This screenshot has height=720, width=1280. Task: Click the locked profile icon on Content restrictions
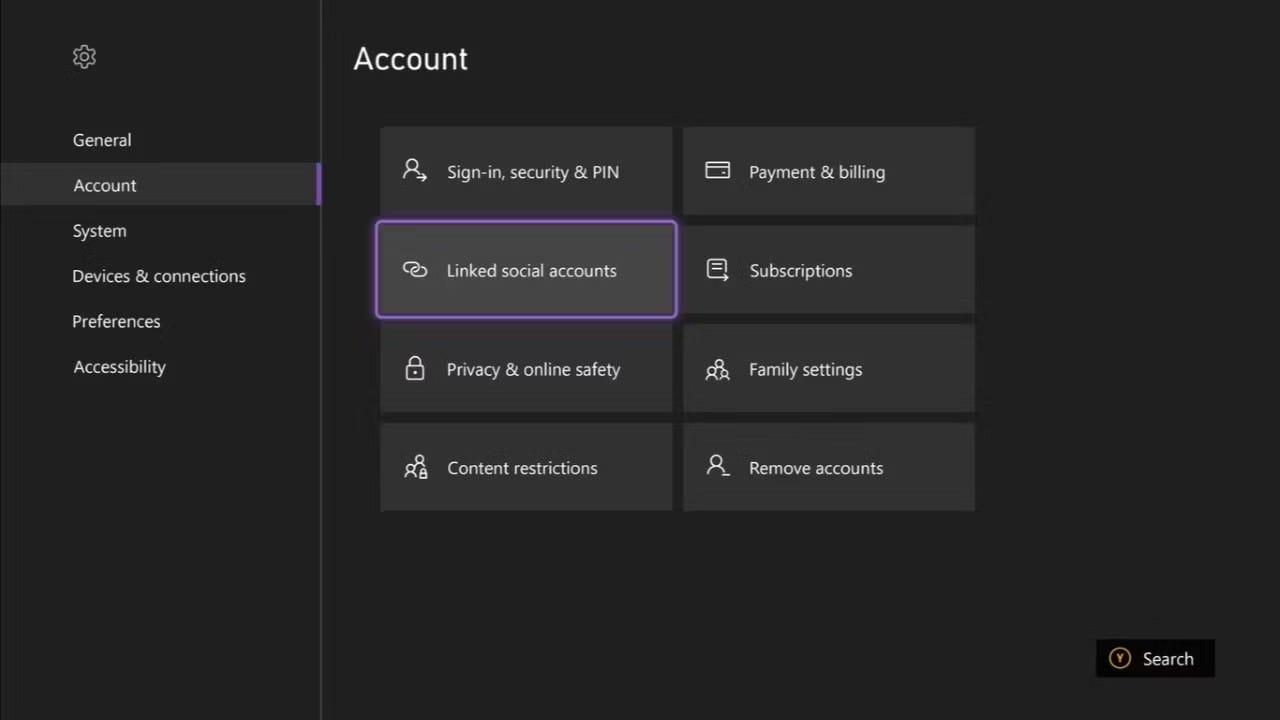[415, 467]
